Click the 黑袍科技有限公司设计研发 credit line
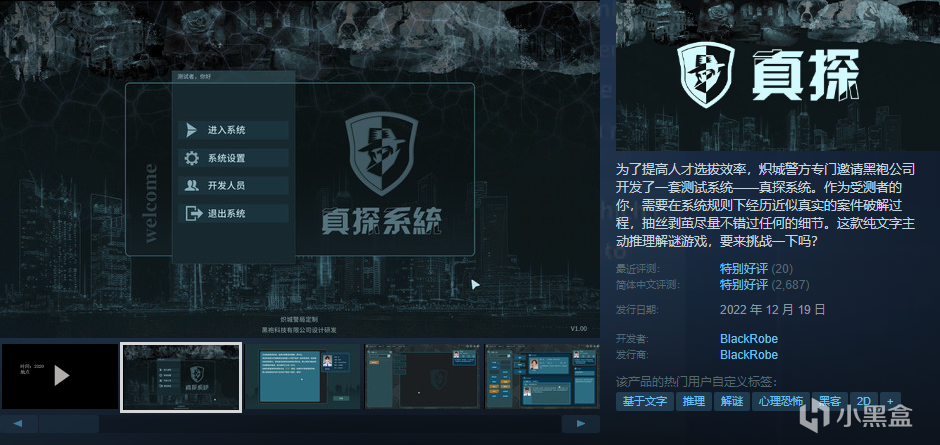Image resolution: width=940 pixels, height=445 pixels. [300, 330]
